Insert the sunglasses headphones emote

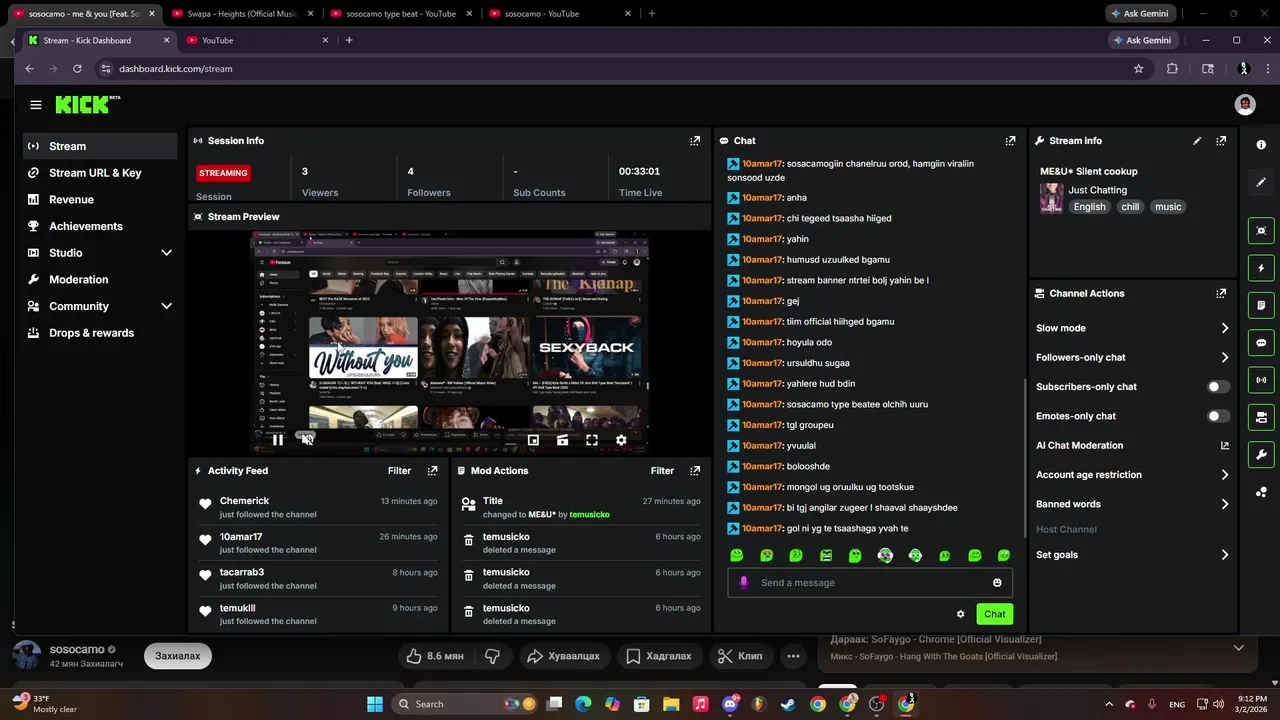[885, 555]
